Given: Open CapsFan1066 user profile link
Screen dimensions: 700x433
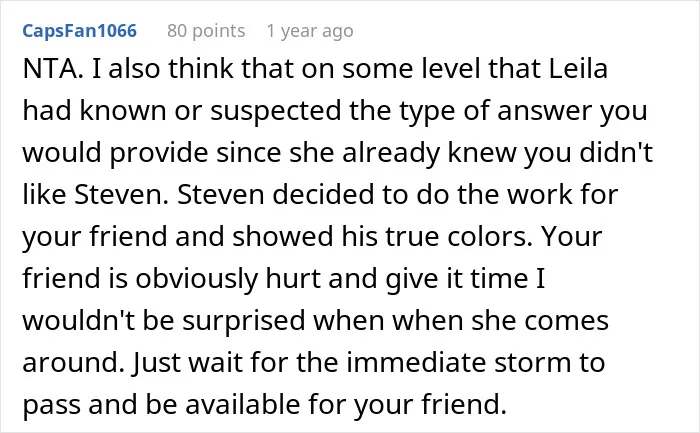Looking at the screenshot, I should click(79, 31).
